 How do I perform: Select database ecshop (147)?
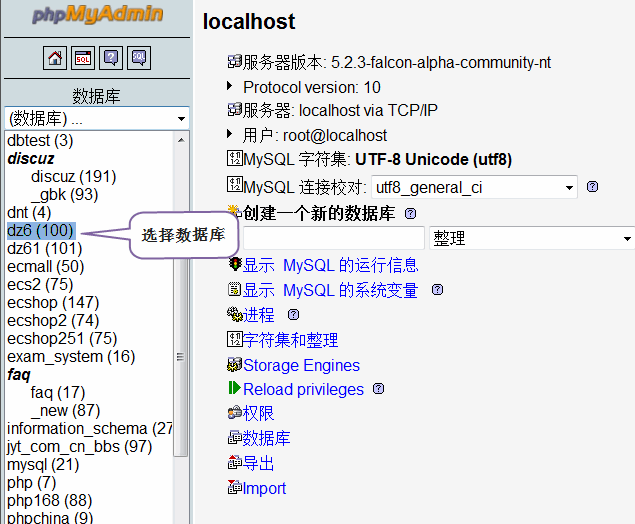click(53, 302)
